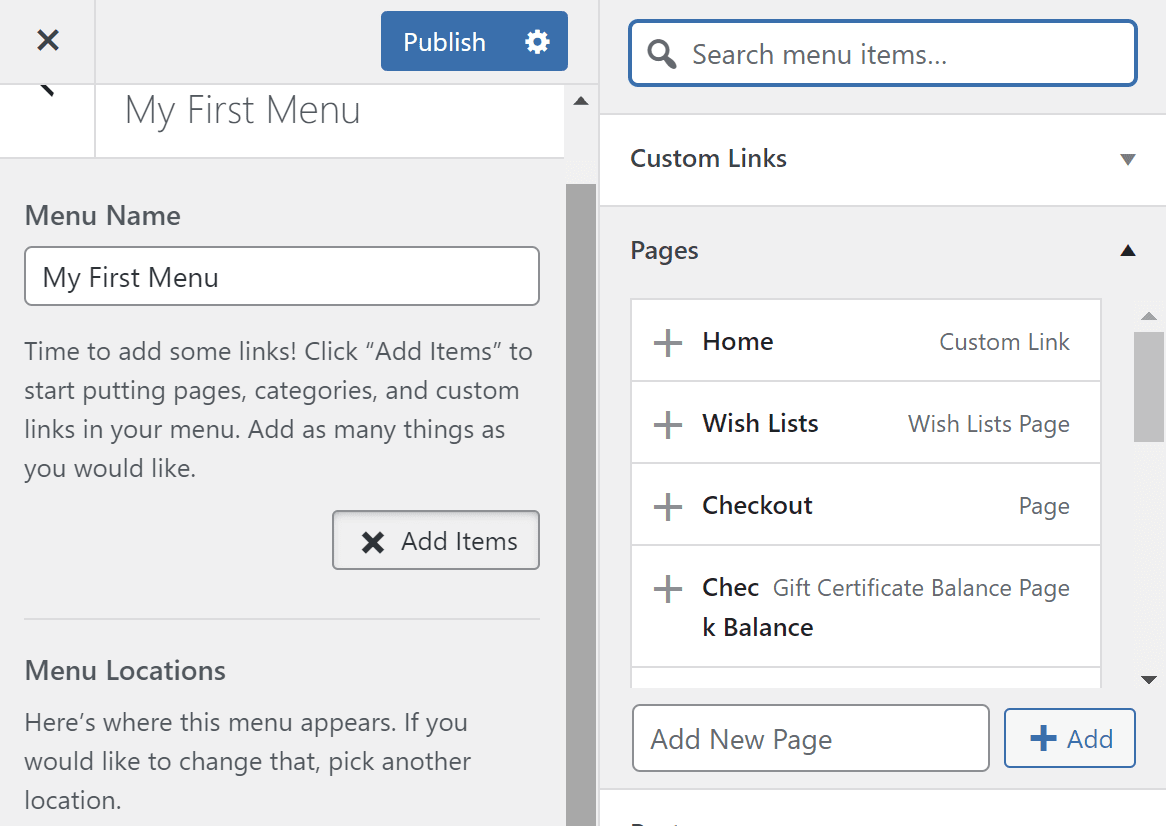The height and width of the screenshot is (826, 1166).
Task: Click the plus icon beside Wish Lists
Action: coord(667,423)
